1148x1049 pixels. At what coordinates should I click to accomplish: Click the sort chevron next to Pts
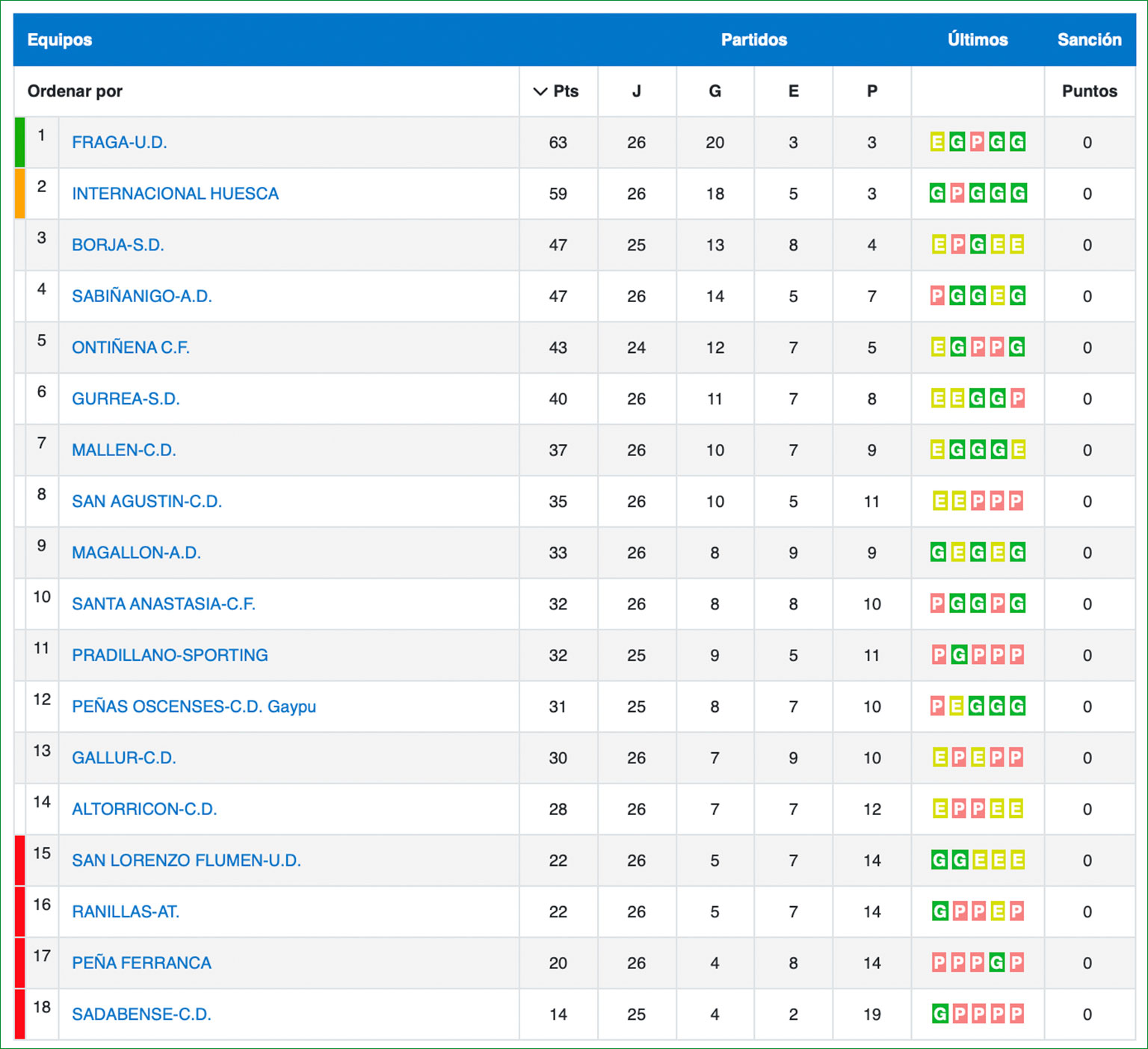540,91
